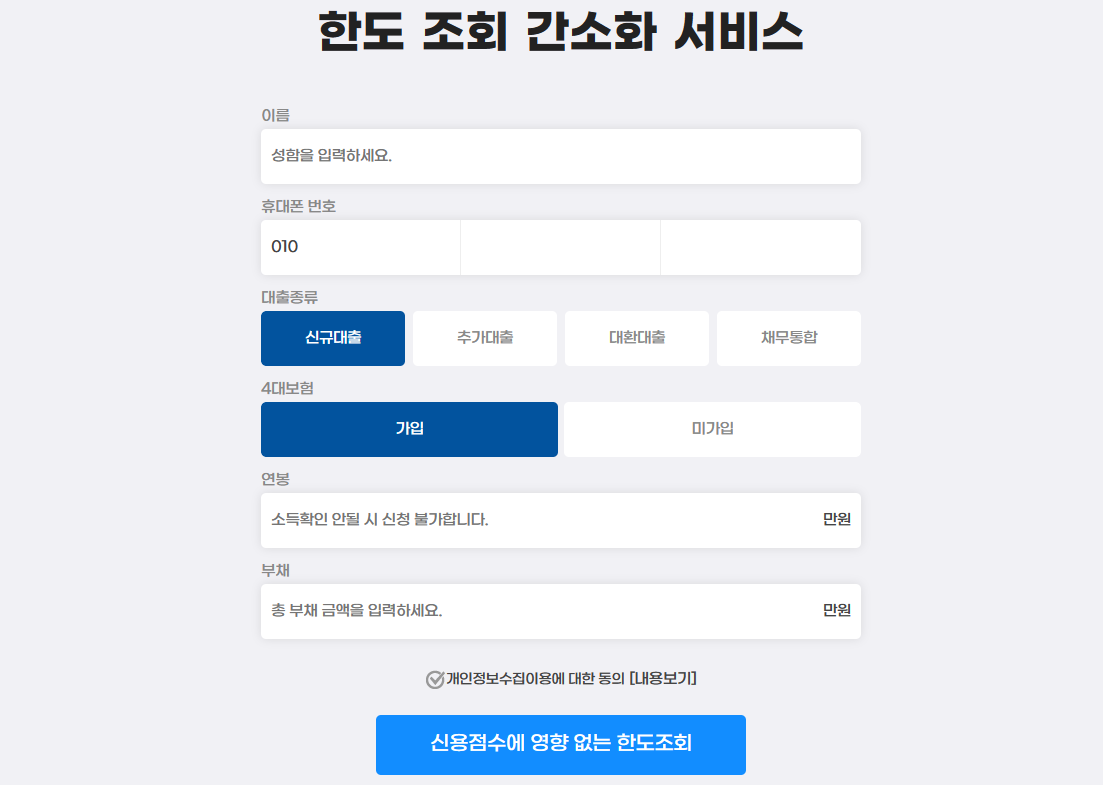Image resolution: width=1103 pixels, height=785 pixels.
Task: Select the 채무통합 loan type
Action: pos(788,338)
